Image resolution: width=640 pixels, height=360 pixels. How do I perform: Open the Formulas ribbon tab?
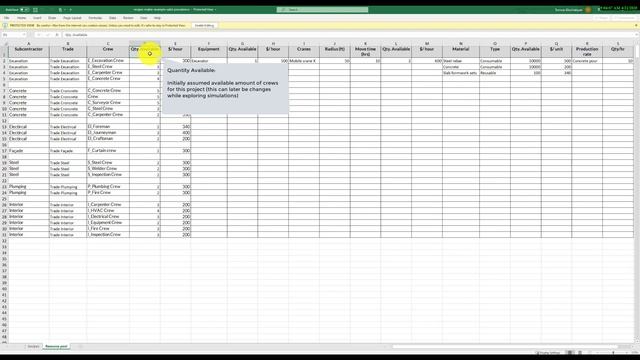[x=95, y=18]
